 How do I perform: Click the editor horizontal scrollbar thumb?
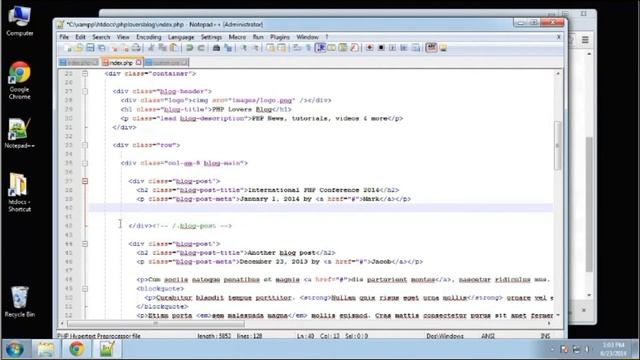pos(156,324)
